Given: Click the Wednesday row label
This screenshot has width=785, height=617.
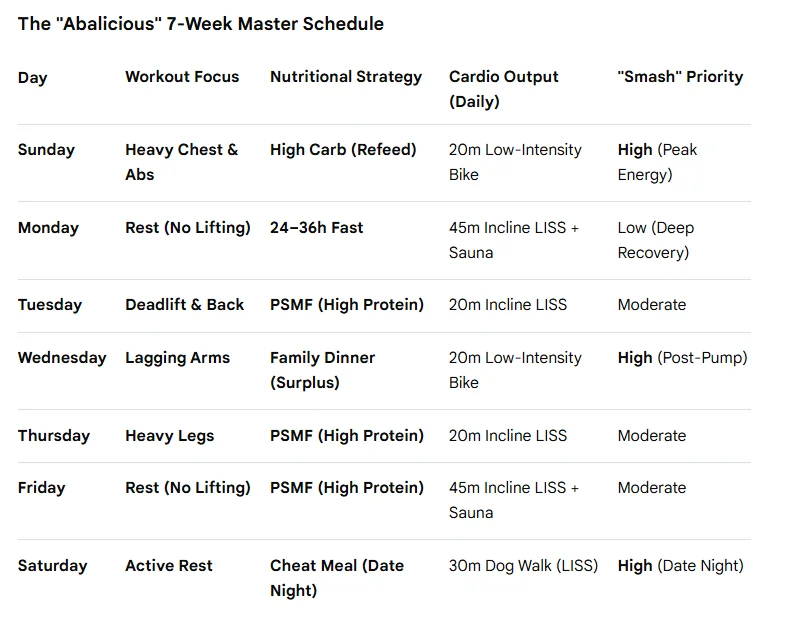Looking at the screenshot, I should point(62,358).
